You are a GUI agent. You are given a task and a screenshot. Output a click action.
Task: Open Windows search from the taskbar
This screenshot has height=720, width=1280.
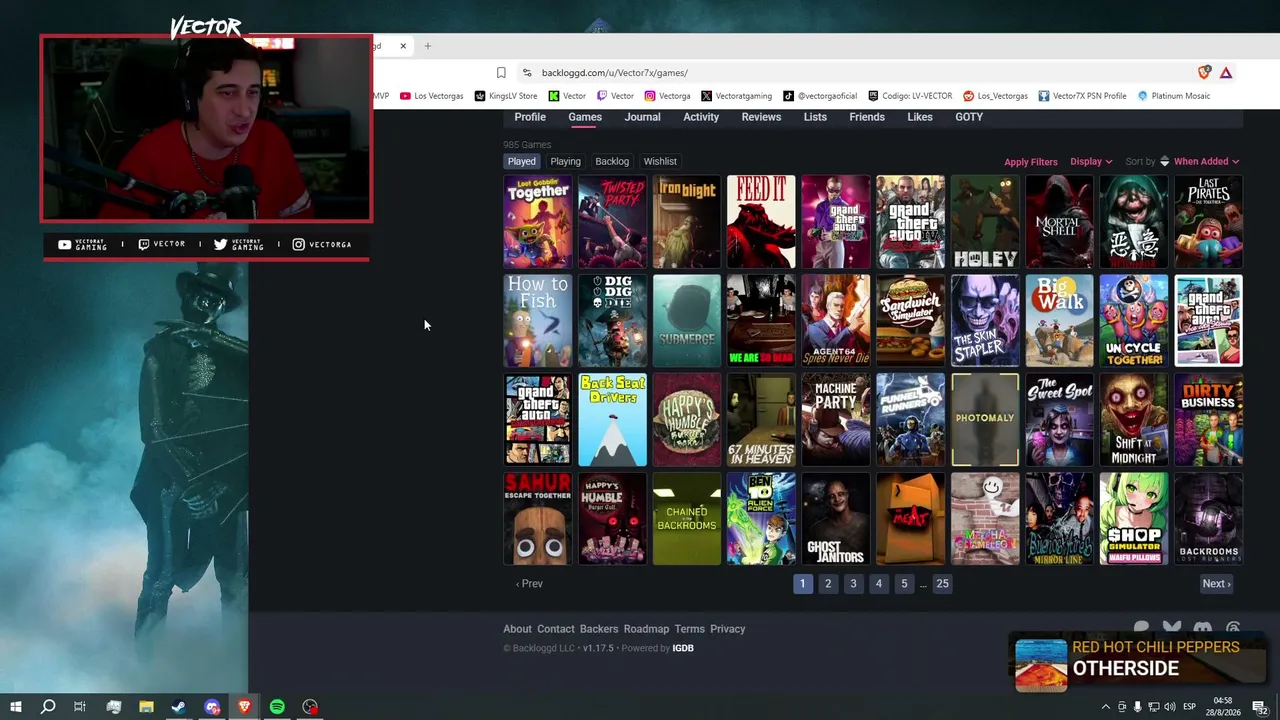point(47,707)
